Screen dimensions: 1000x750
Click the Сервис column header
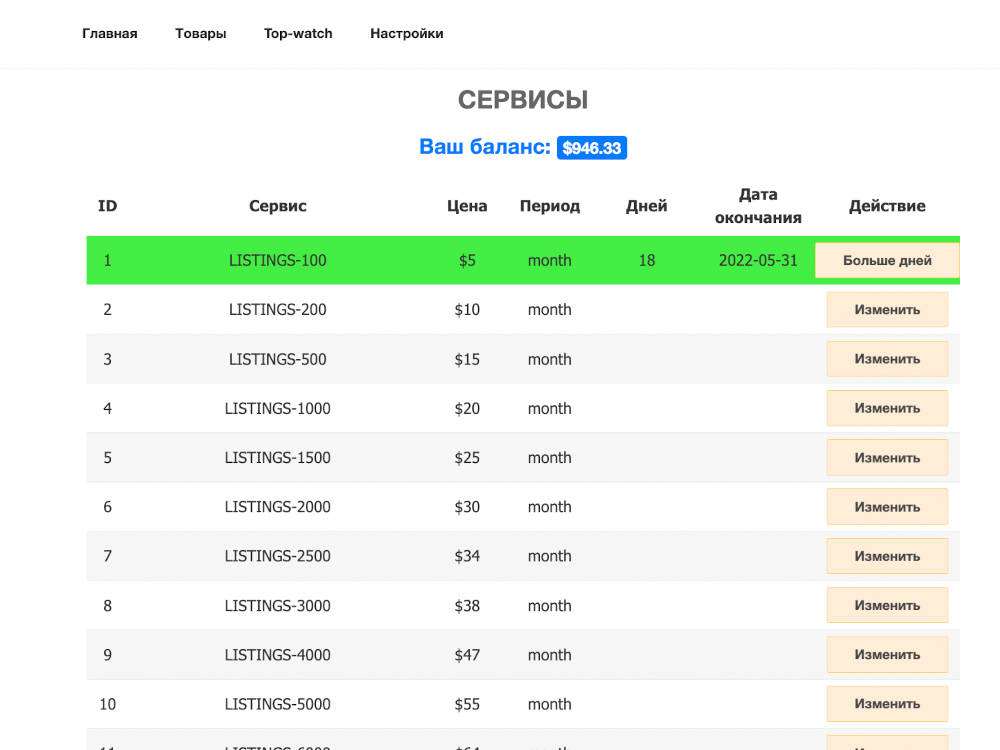pyautogui.click(x=277, y=206)
